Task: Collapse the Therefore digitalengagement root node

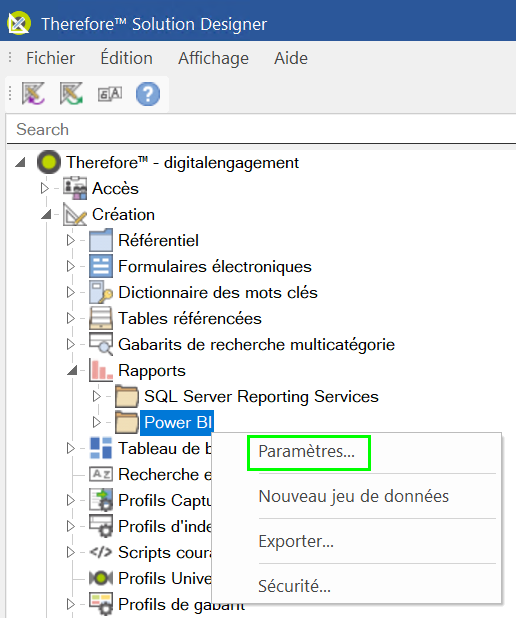Action: click(x=20, y=162)
